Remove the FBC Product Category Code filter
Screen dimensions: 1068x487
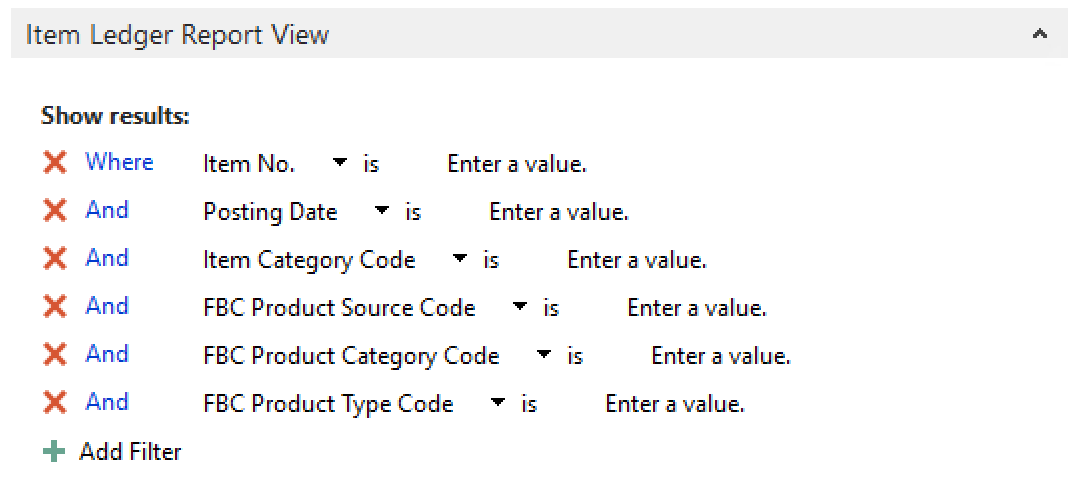point(55,355)
